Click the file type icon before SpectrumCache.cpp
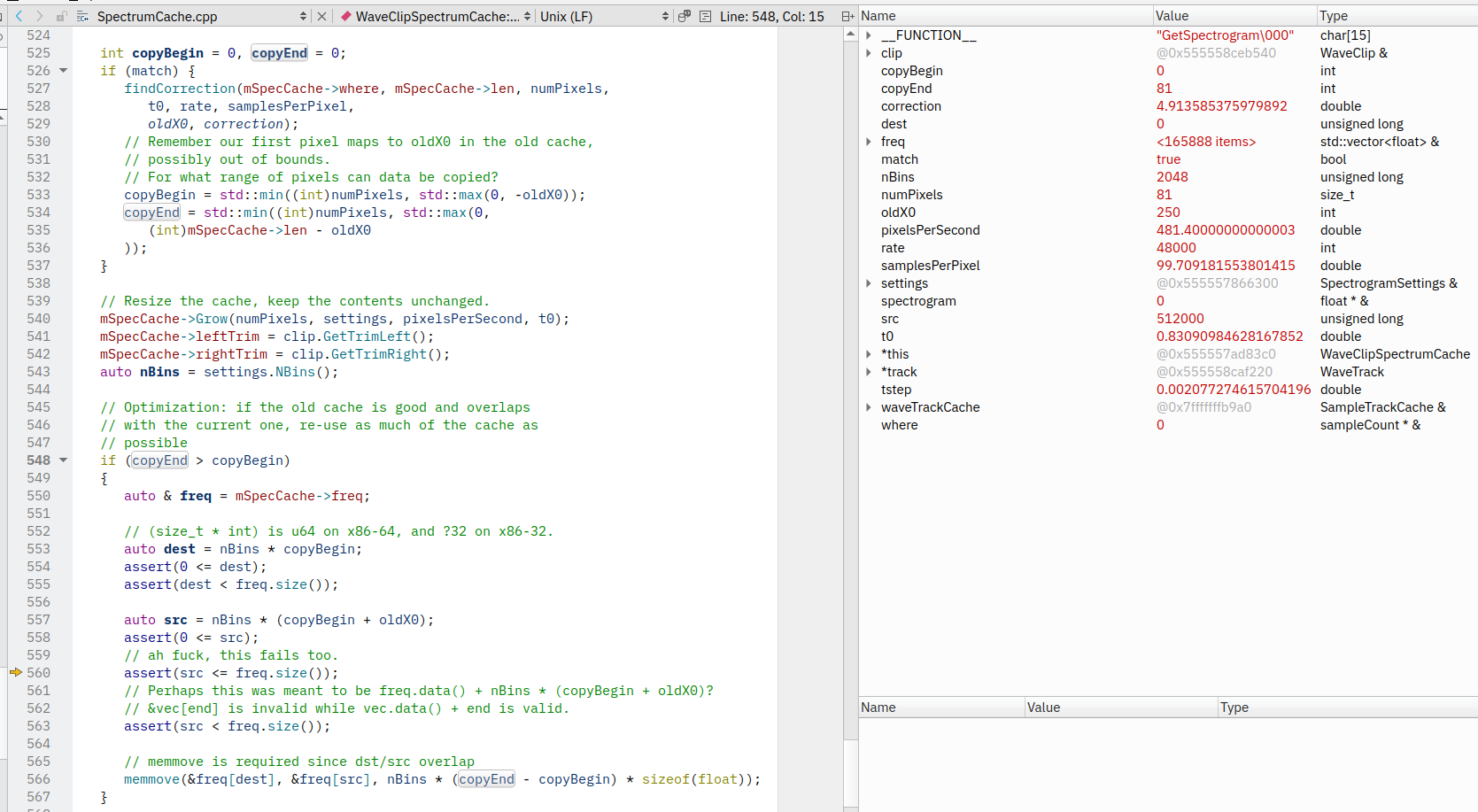Viewport: 1478px width, 812px height. 81,15
